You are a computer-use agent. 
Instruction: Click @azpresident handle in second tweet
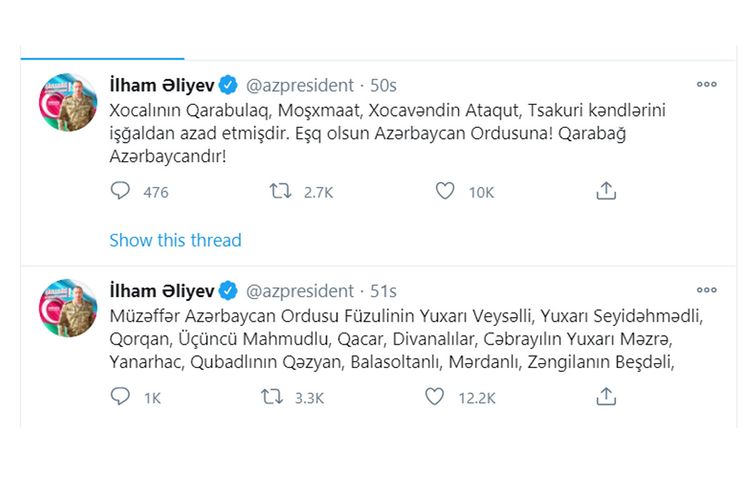tap(299, 291)
